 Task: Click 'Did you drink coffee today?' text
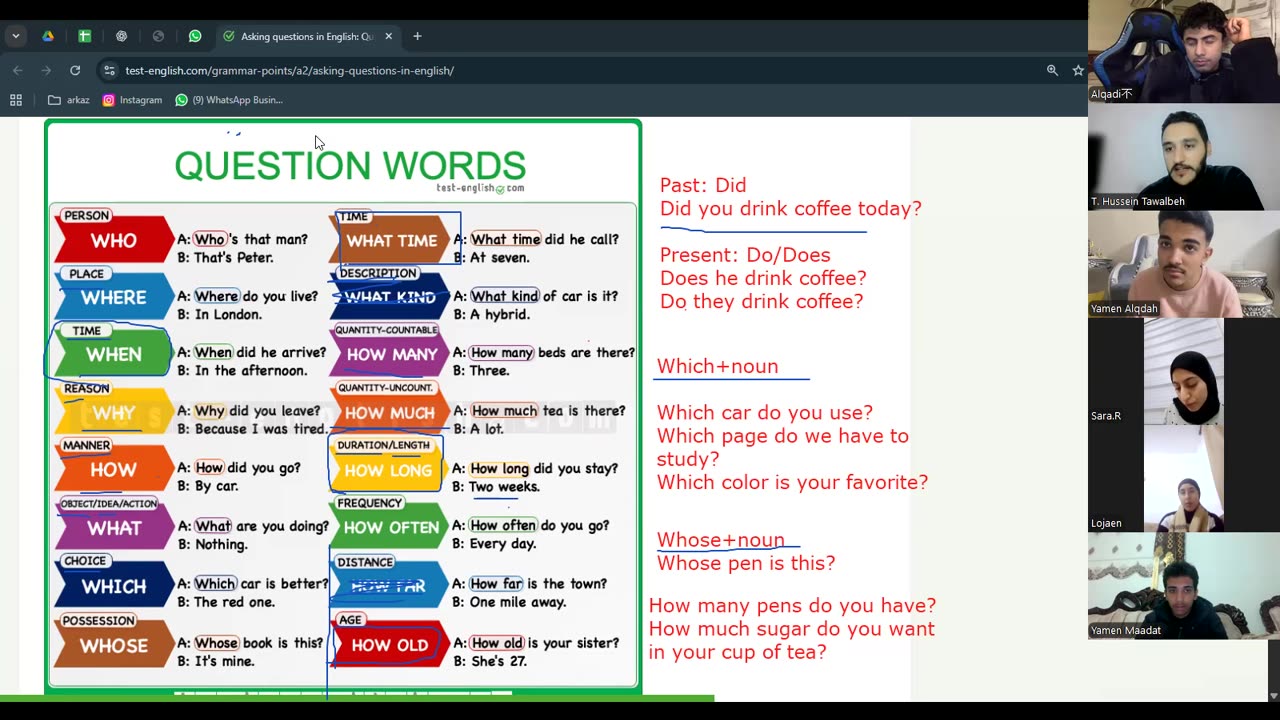pos(790,209)
